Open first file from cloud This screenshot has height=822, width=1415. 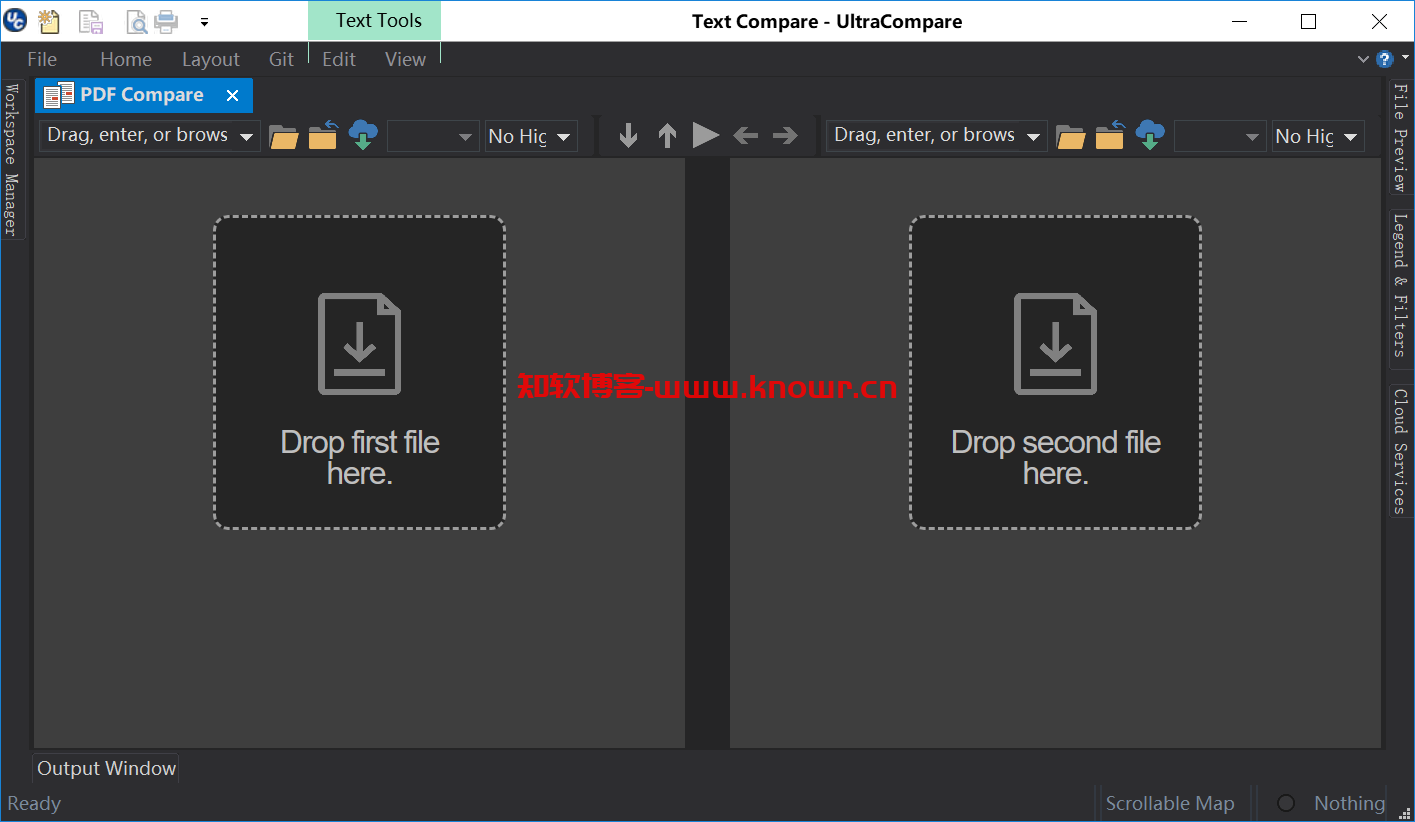(363, 135)
